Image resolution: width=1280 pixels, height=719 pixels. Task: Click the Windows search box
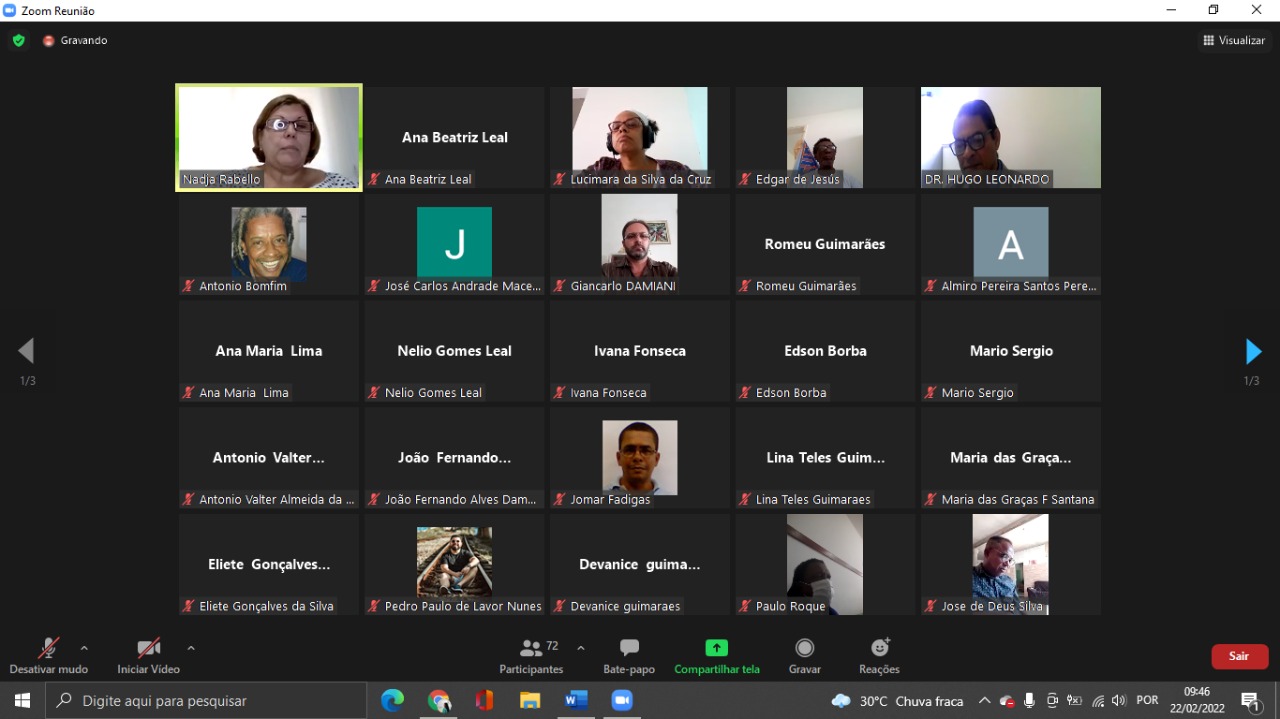(206, 701)
